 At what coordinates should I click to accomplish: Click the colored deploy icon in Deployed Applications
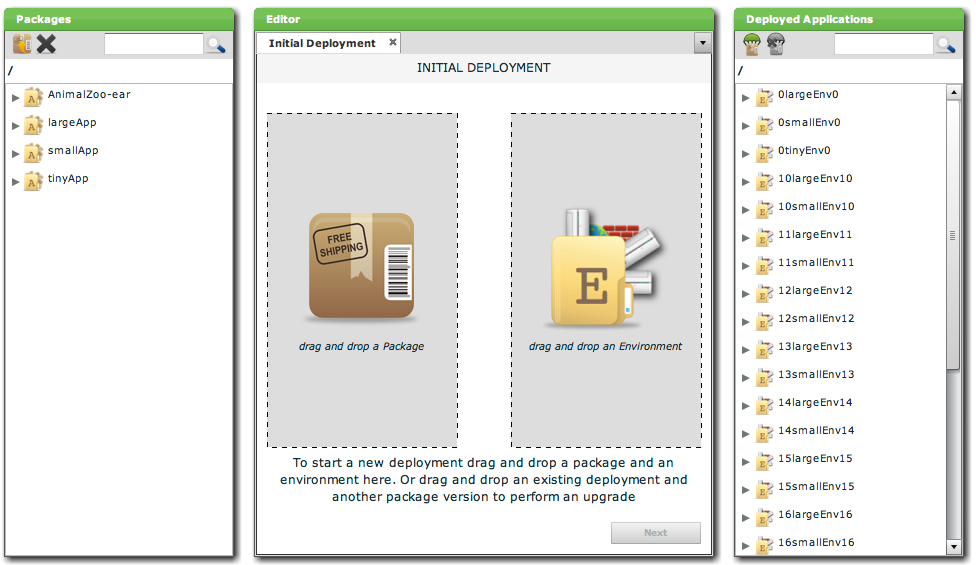753,44
